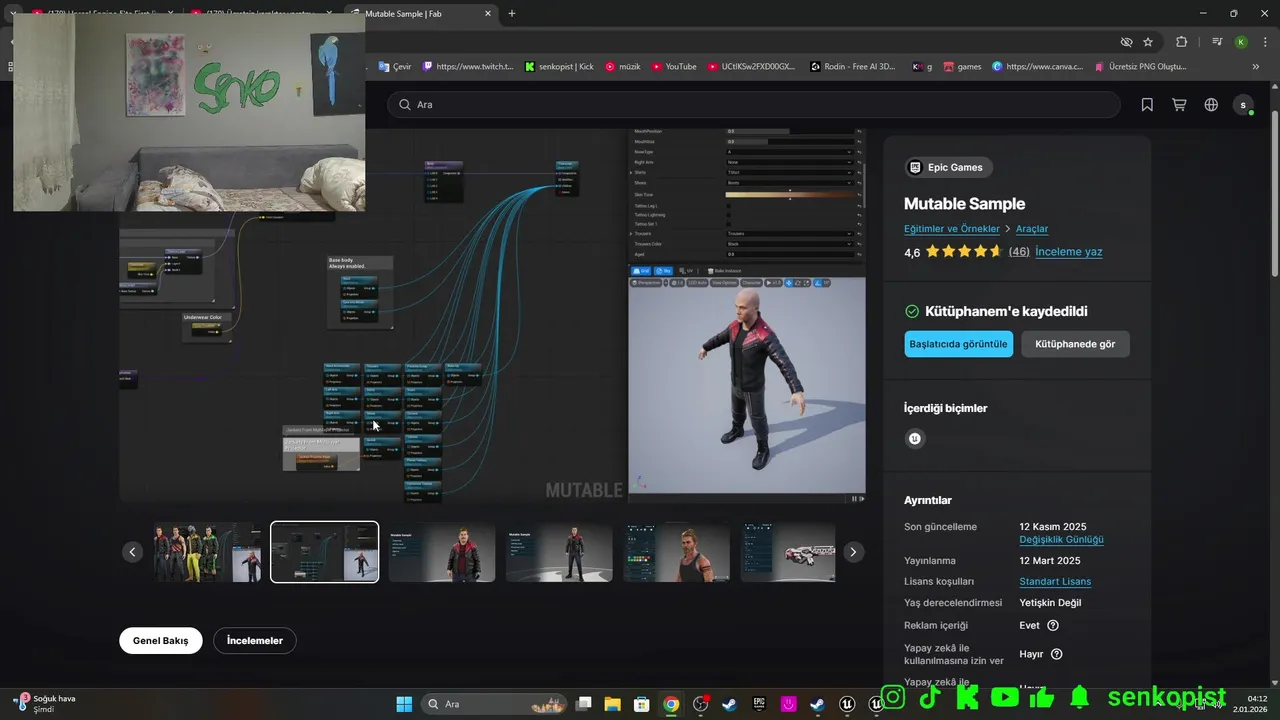The width and height of the screenshot is (1280, 720).
Task: Open Chrome media controls icon
Action: click(x=1217, y=42)
